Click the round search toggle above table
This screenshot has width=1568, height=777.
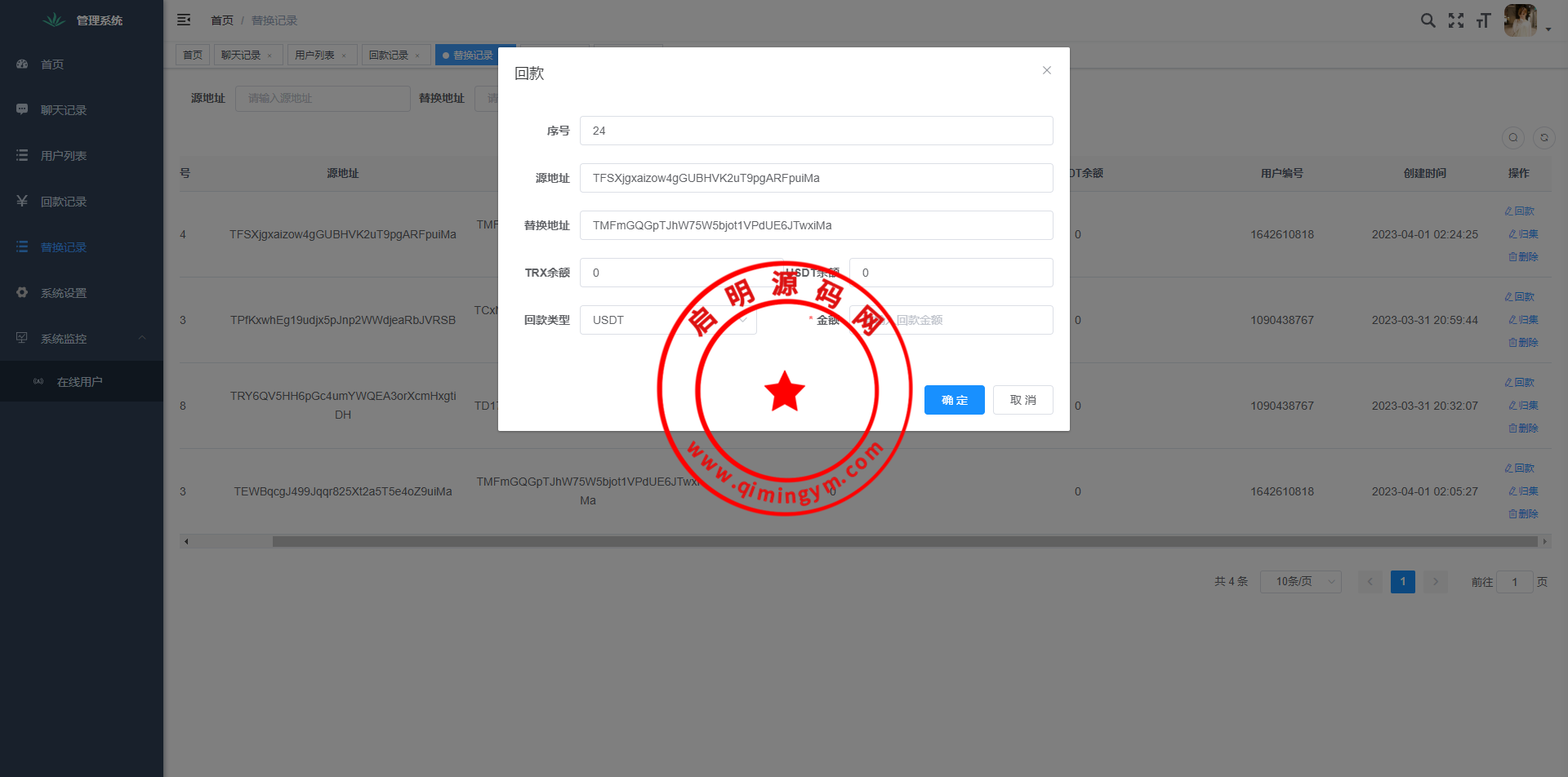(1512, 138)
